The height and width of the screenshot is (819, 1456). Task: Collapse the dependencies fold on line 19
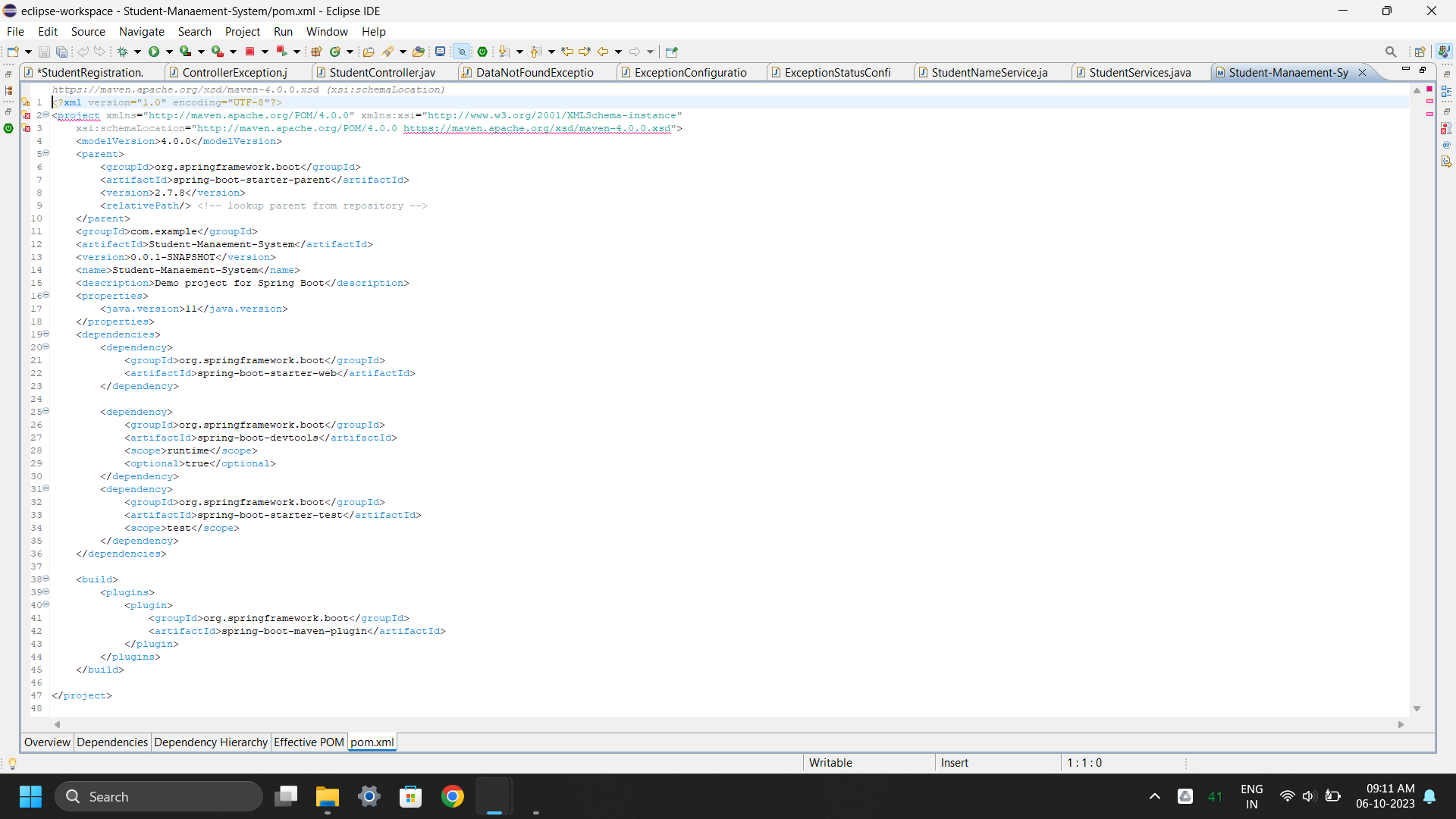pos(45,334)
